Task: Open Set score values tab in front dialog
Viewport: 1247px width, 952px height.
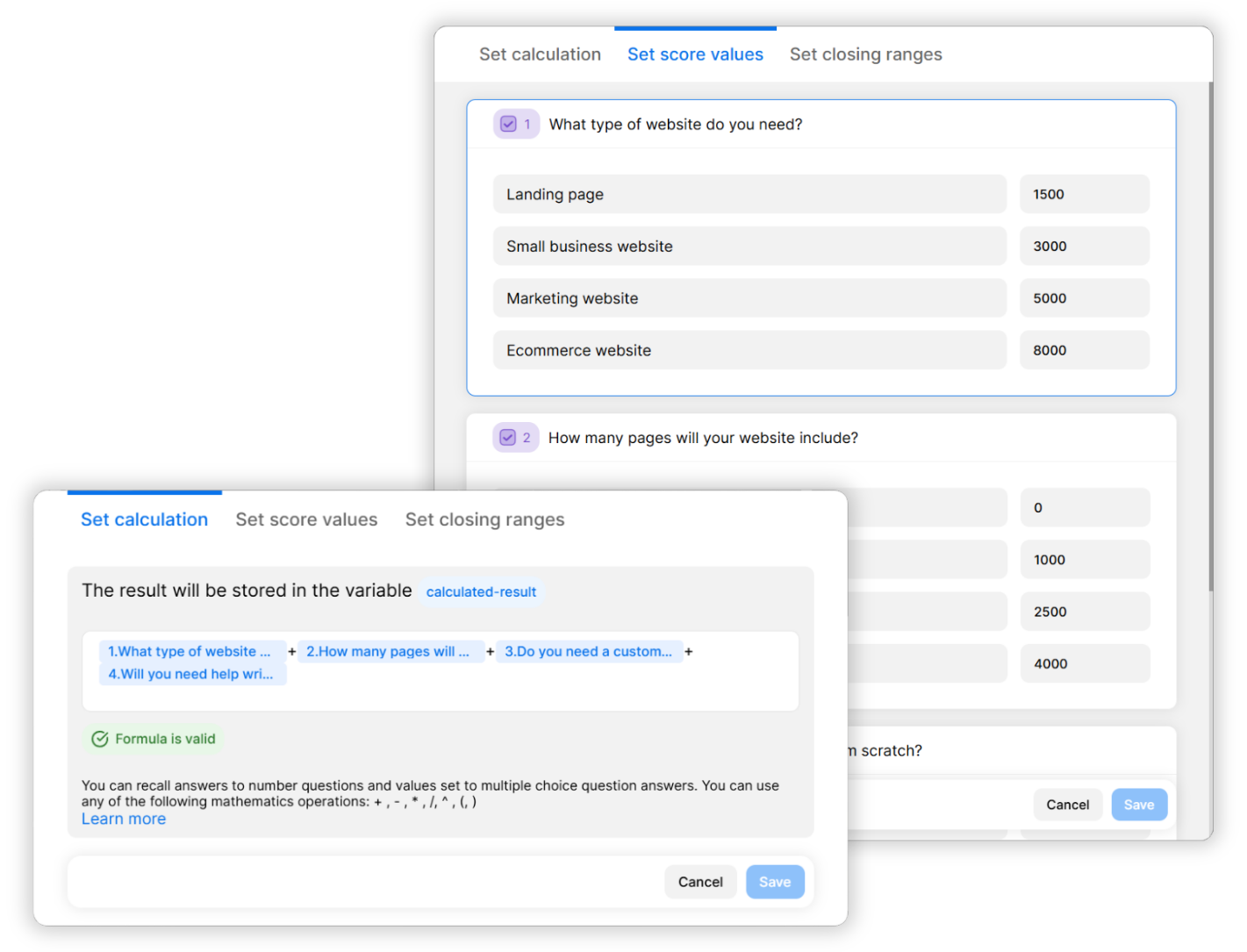Action: click(306, 519)
